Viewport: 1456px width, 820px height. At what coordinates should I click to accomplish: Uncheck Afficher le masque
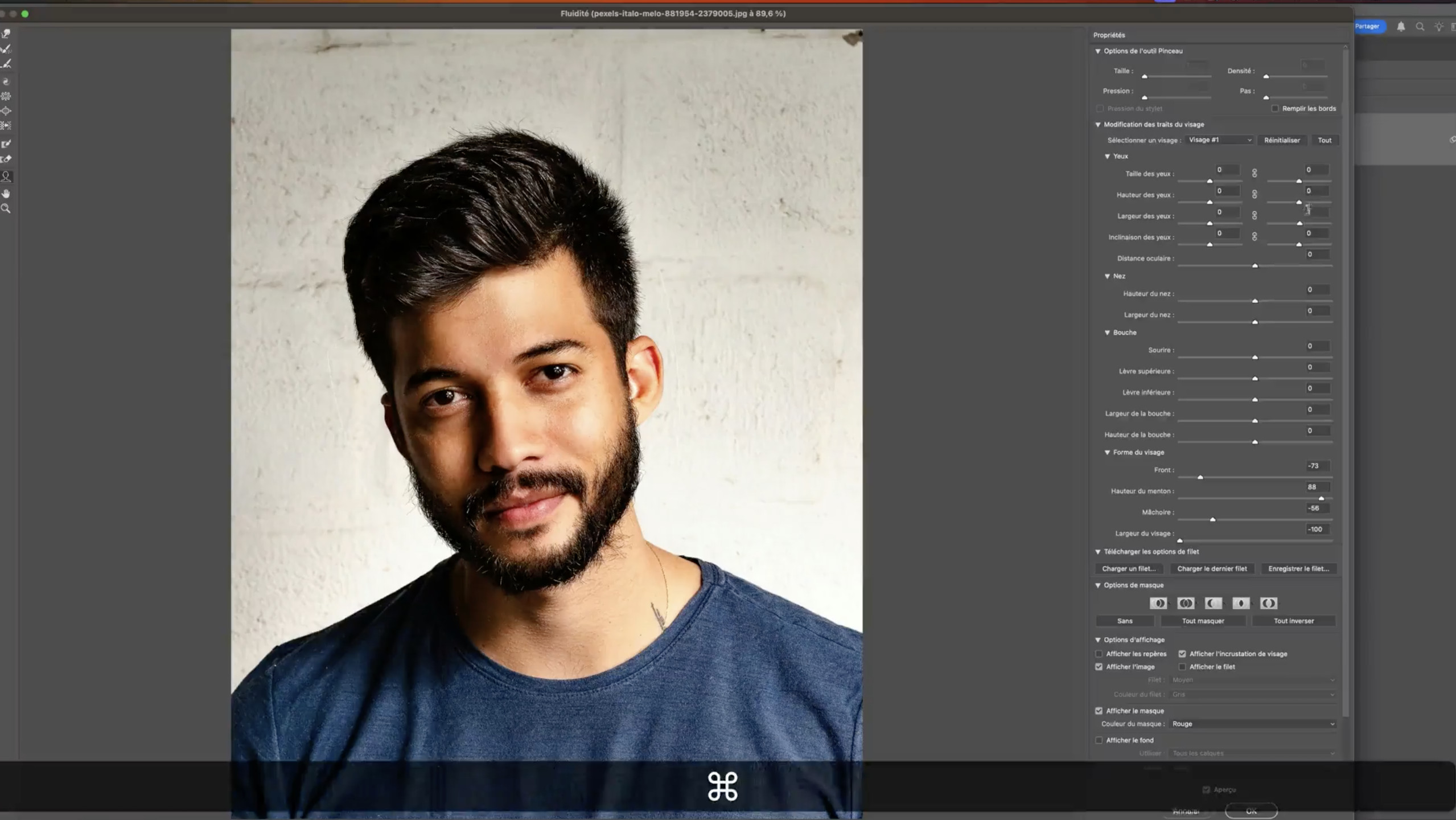pos(1099,711)
